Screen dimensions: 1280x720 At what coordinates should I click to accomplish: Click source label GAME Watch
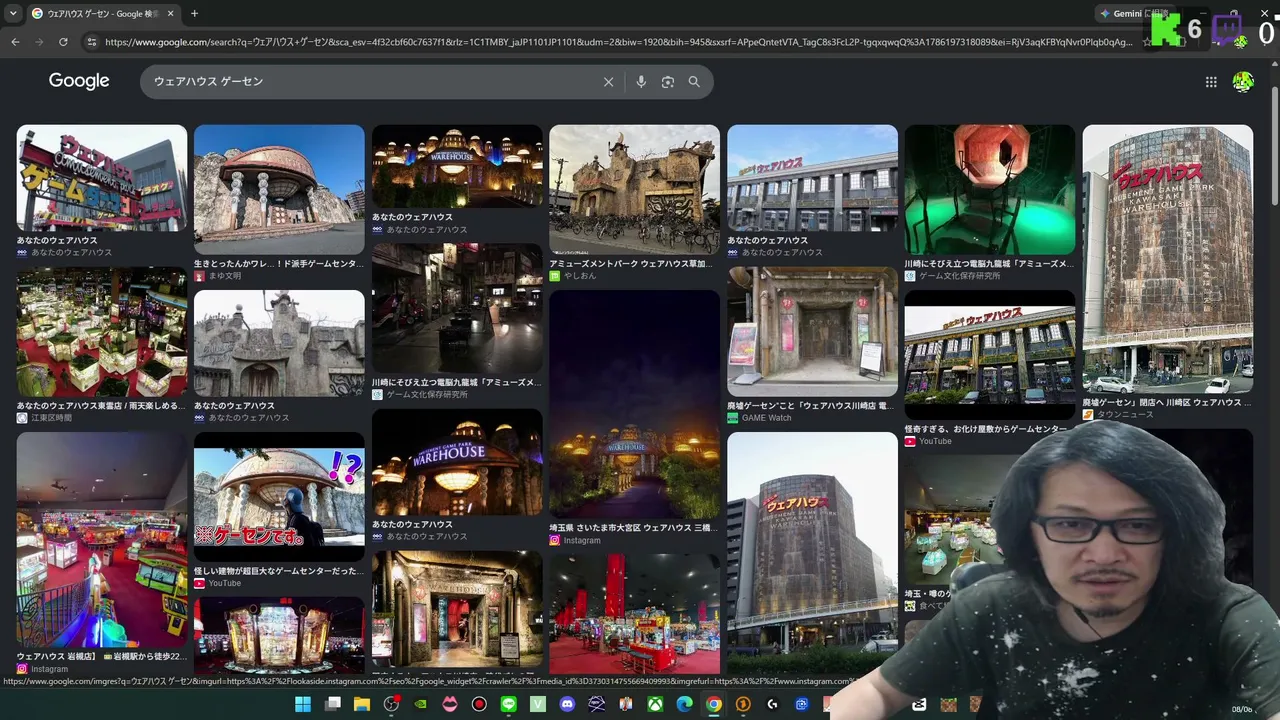tap(766, 418)
